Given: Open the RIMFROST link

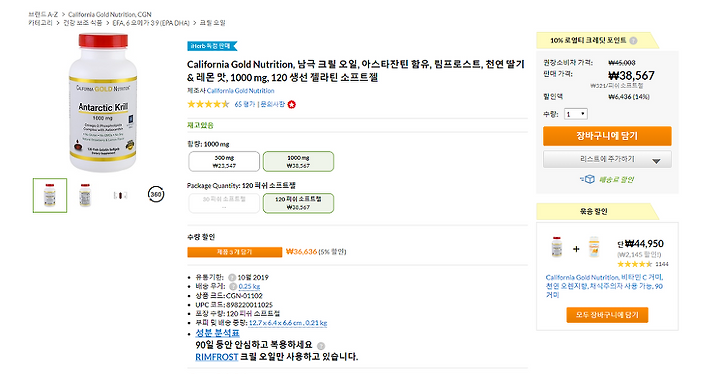Looking at the screenshot, I should [217, 357].
